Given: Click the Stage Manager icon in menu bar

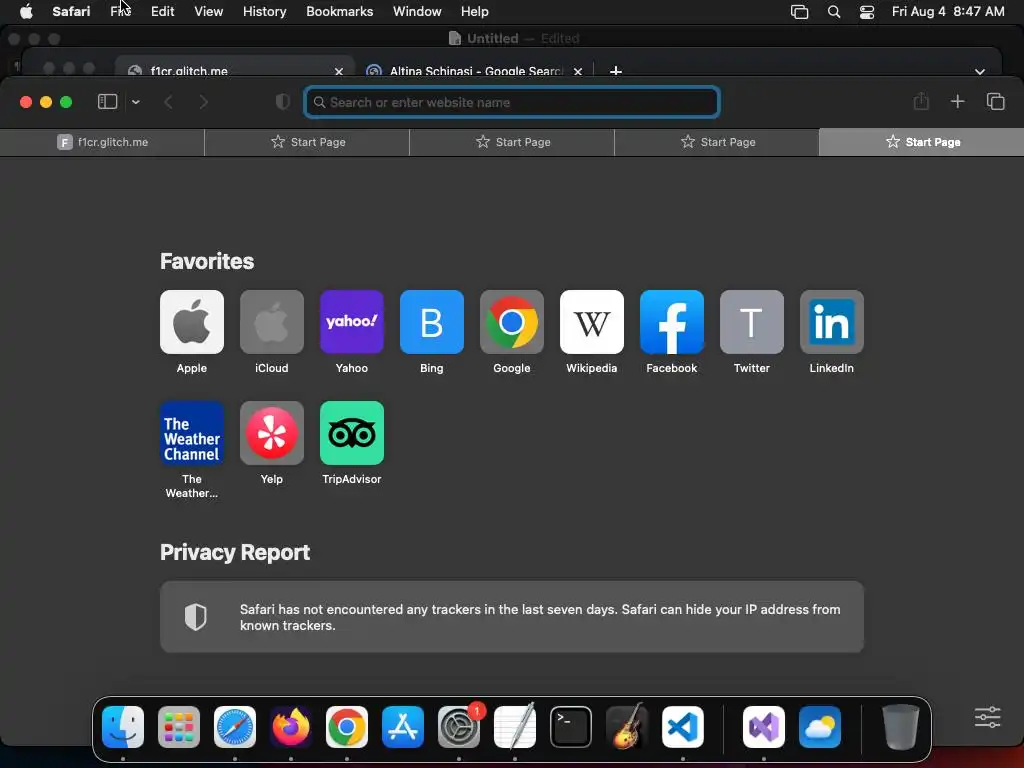Looking at the screenshot, I should click(799, 12).
